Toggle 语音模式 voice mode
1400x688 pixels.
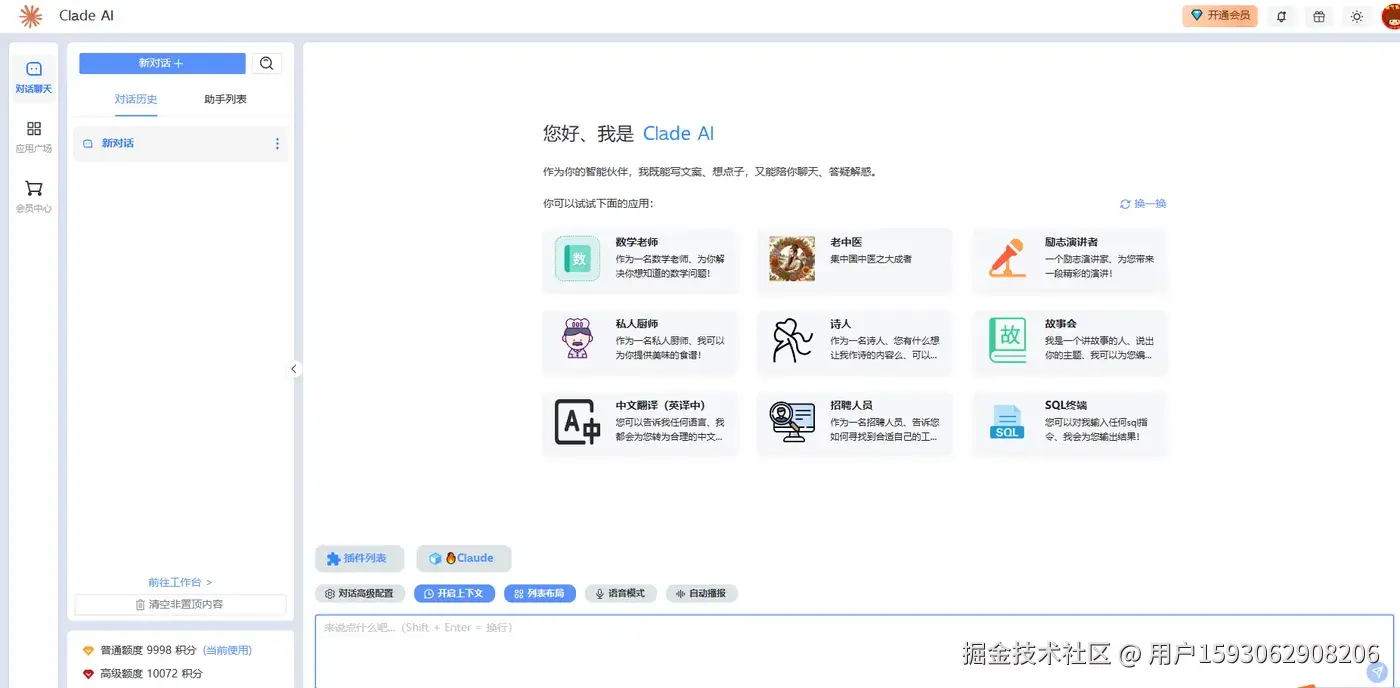(x=621, y=593)
